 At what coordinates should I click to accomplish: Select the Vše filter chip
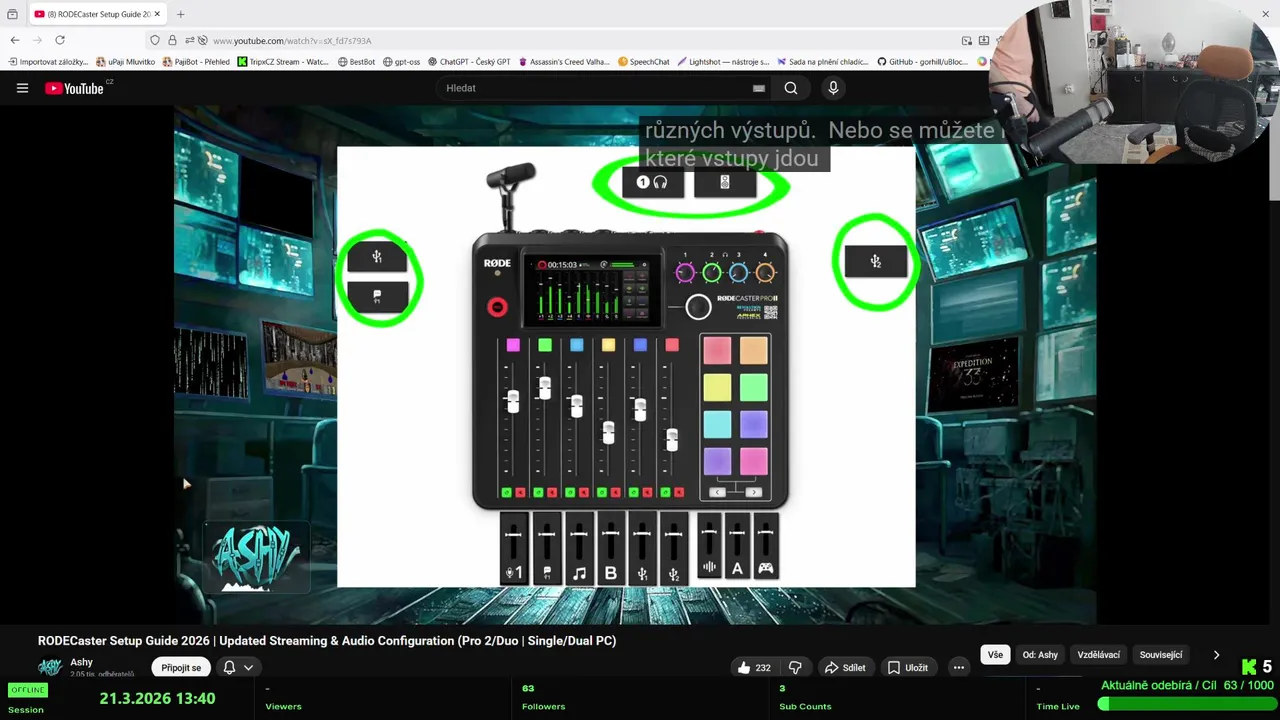(x=995, y=655)
